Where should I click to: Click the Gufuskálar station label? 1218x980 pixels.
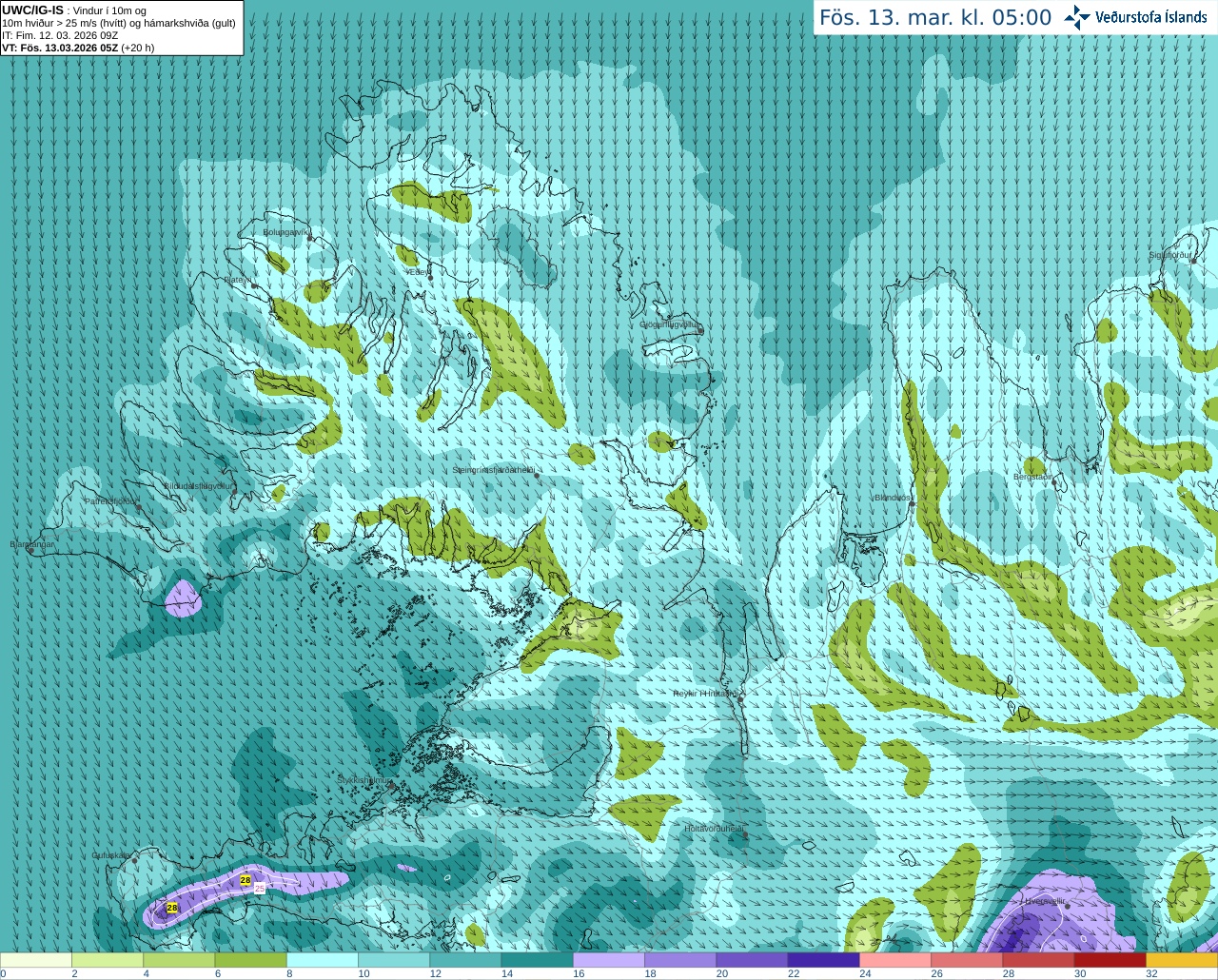click(x=110, y=855)
